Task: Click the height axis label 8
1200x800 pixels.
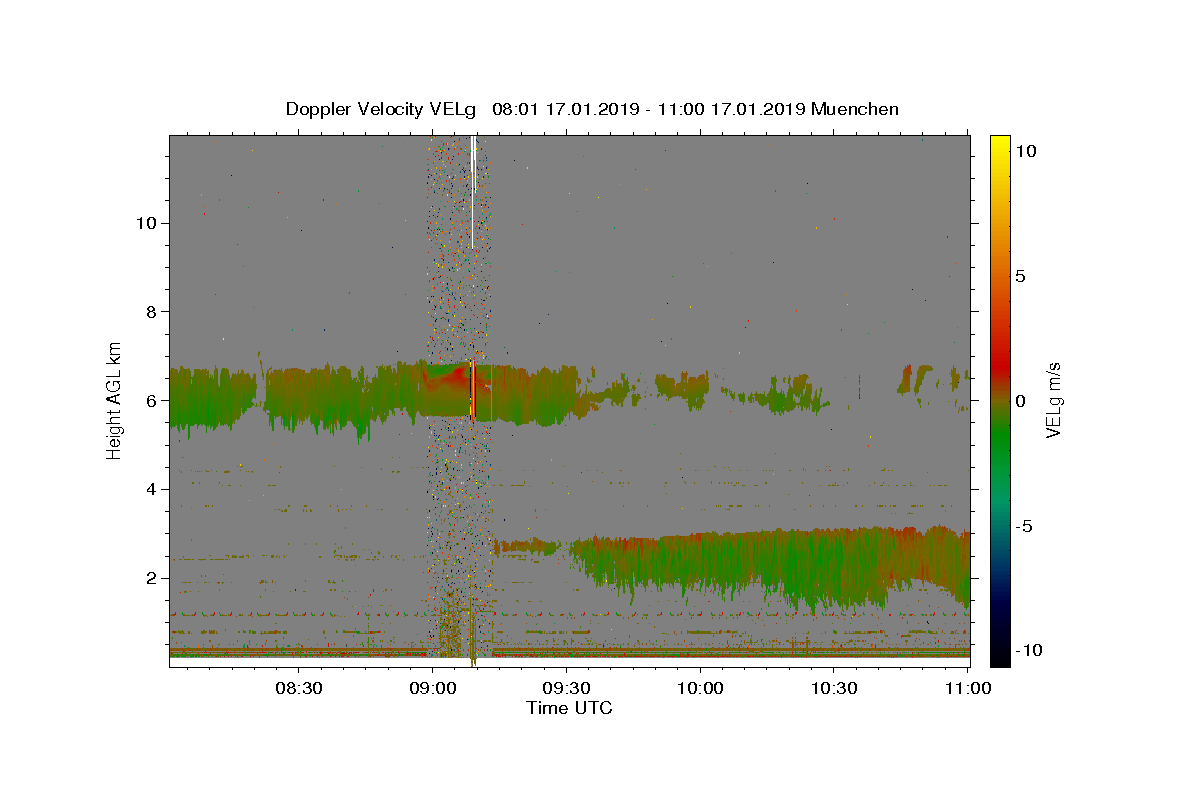Action: tap(149, 312)
